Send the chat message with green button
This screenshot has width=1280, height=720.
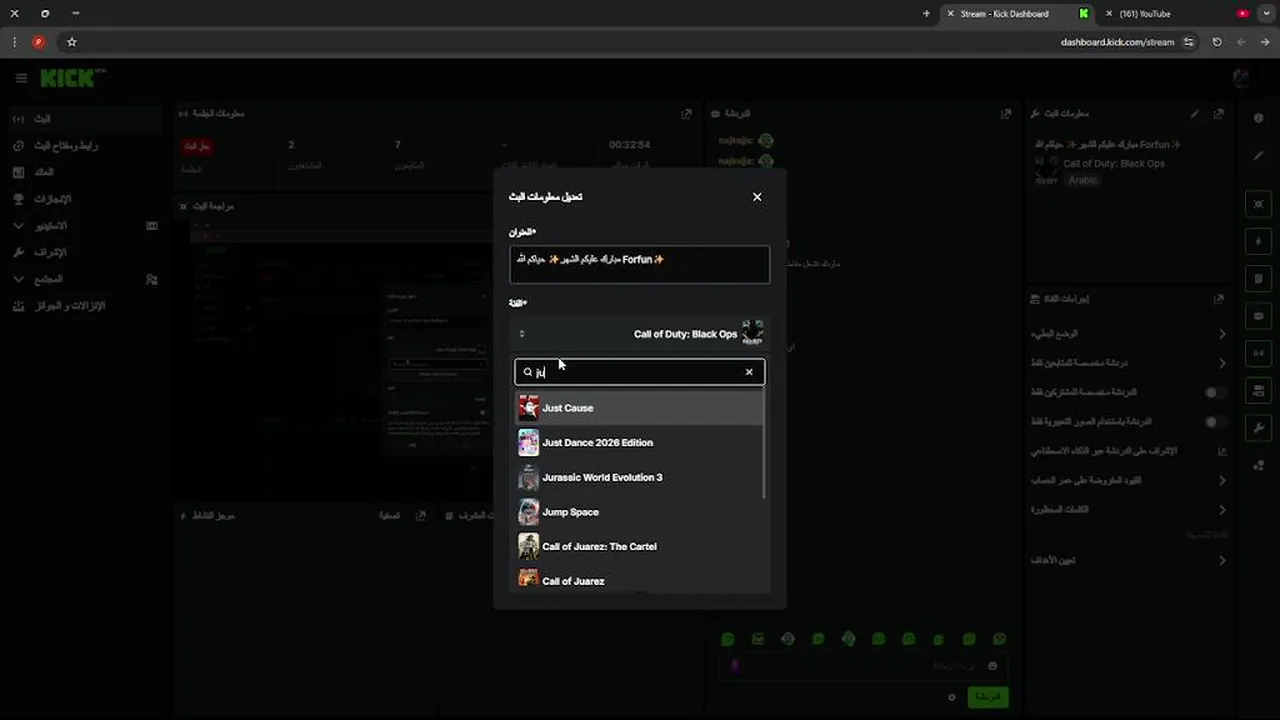pyautogui.click(x=987, y=696)
